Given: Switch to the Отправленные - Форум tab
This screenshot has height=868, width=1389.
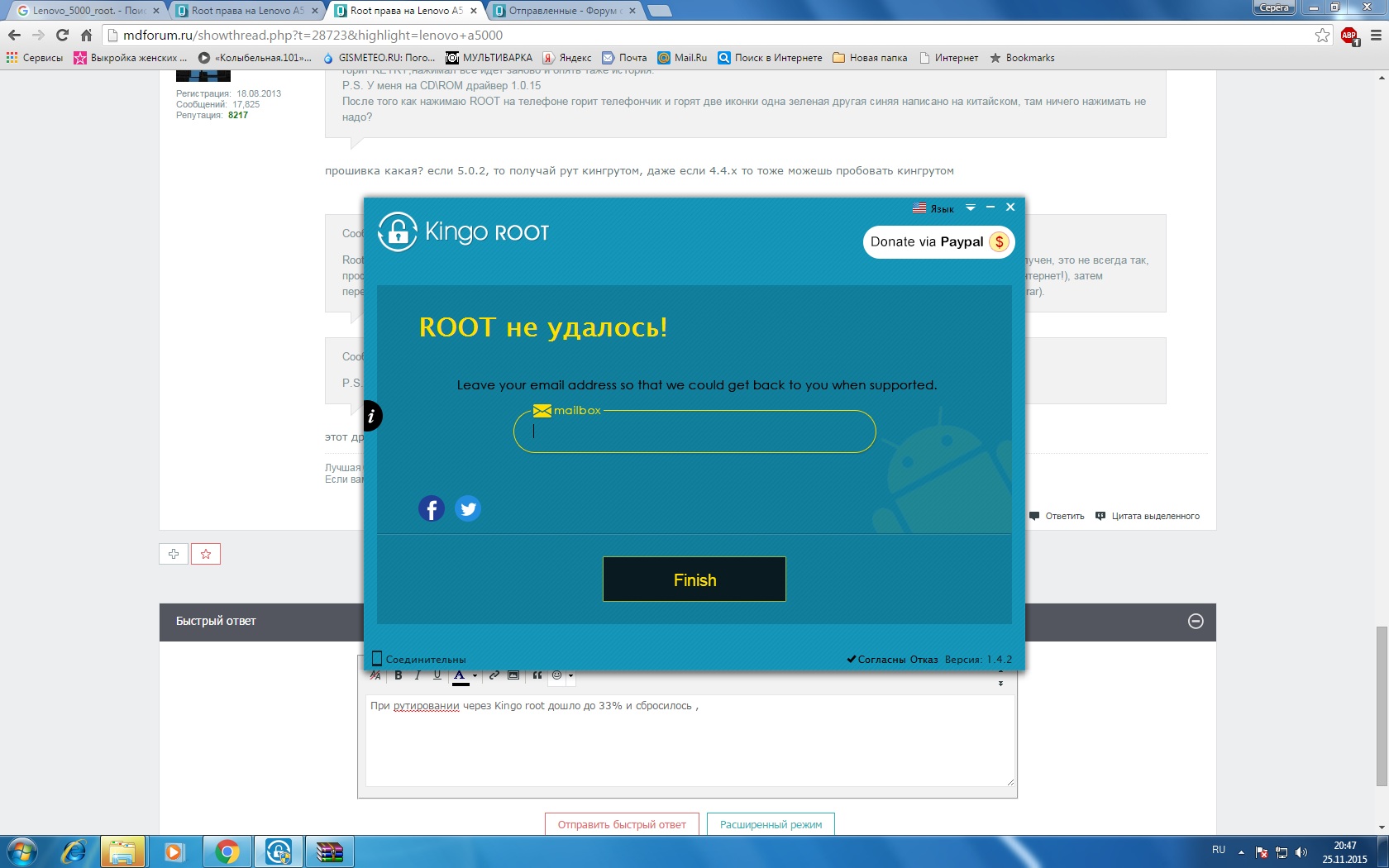Looking at the screenshot, I should (561, 11).
